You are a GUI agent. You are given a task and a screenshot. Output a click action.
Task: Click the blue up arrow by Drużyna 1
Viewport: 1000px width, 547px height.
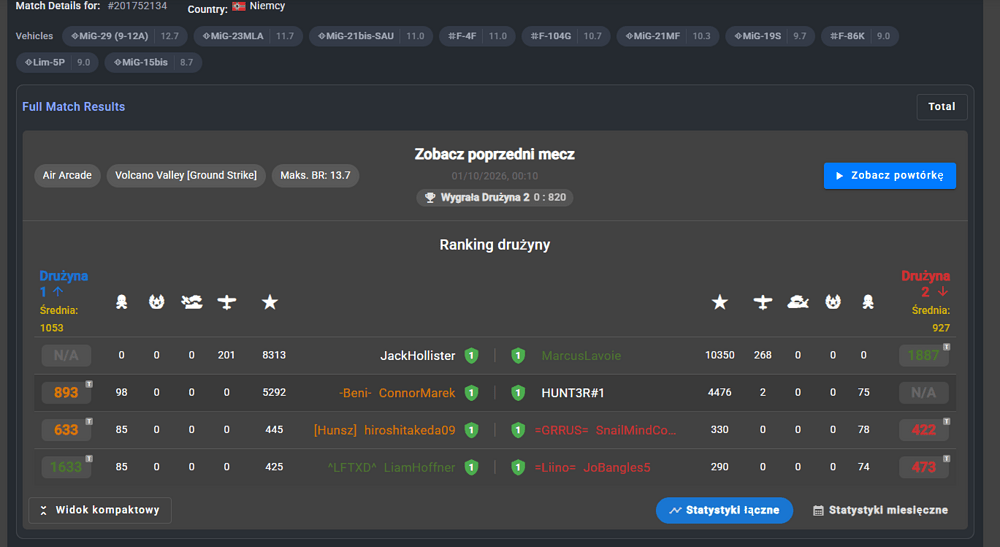[x=58, y=292]
